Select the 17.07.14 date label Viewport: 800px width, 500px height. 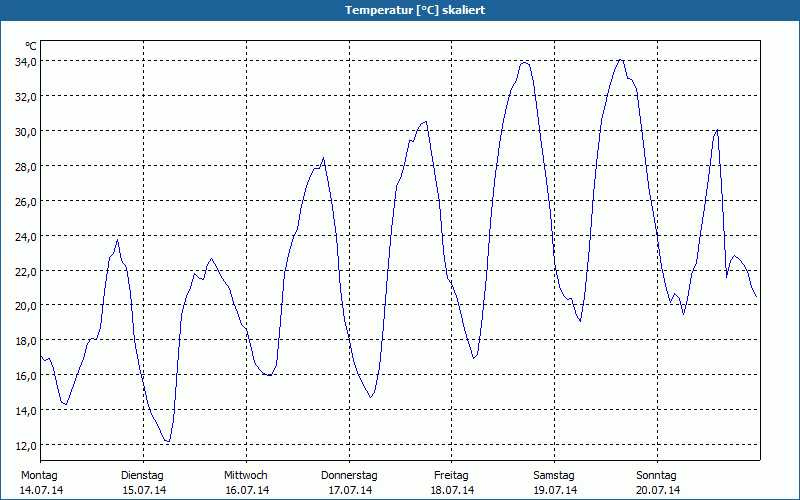click(349, 490)
